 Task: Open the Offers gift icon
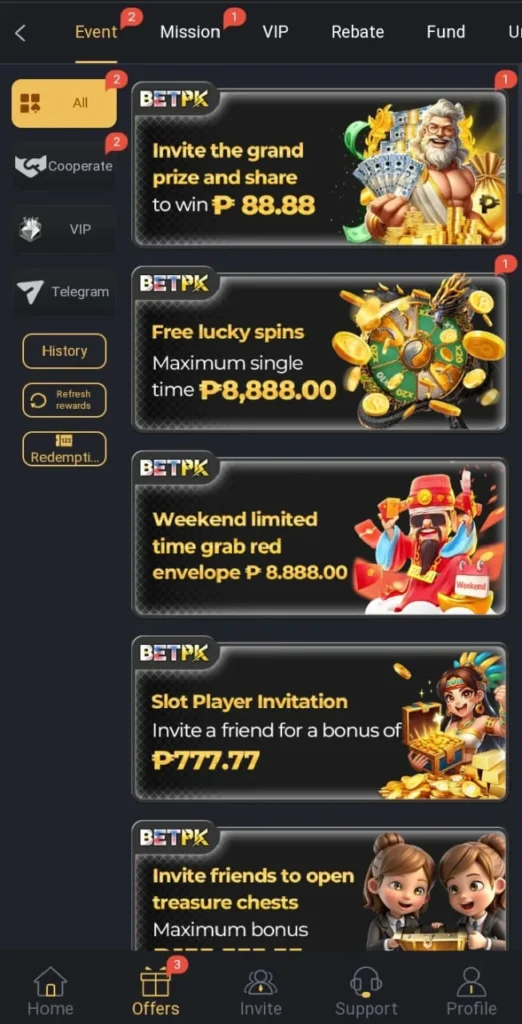pos(155,982)
